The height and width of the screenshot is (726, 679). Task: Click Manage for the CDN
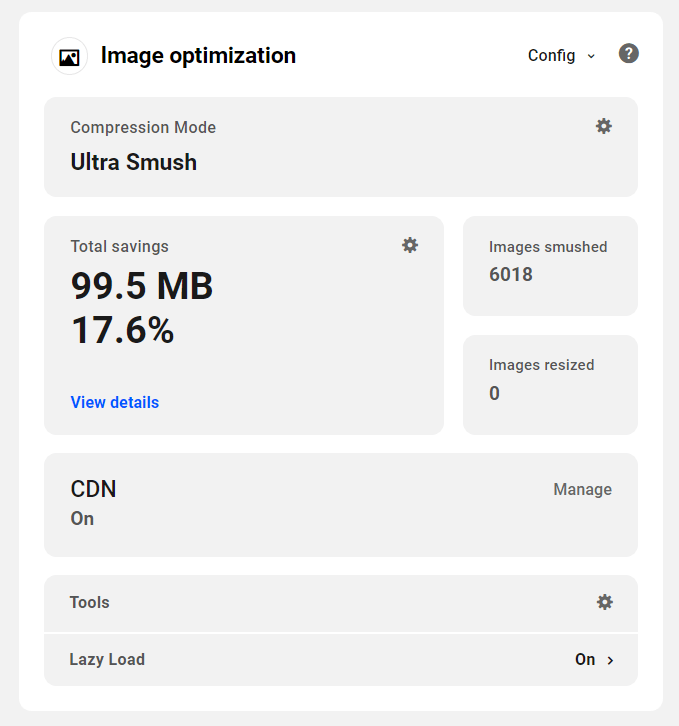click(582, 489)
